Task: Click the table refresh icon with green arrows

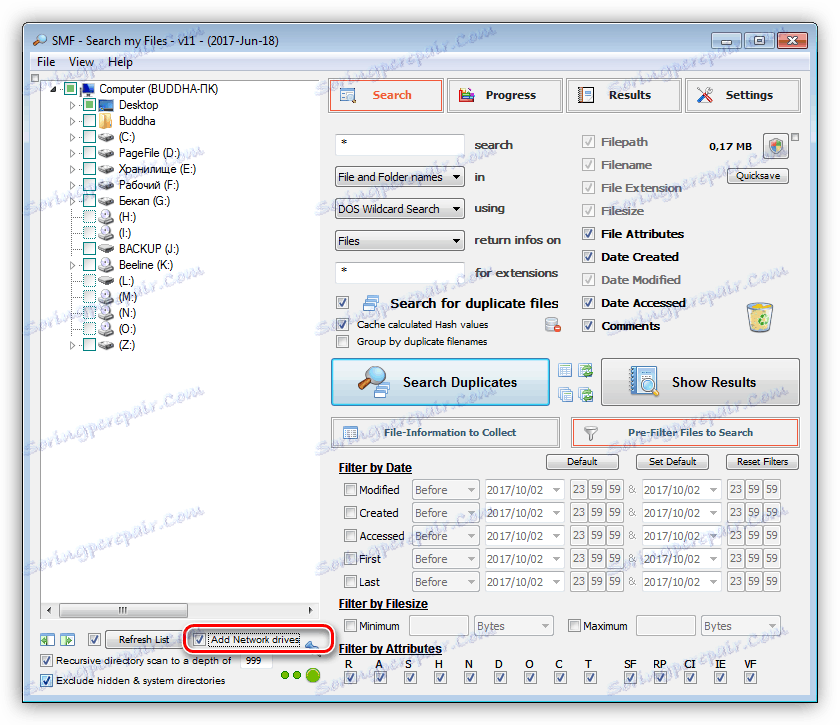Action: click(586, 370)
